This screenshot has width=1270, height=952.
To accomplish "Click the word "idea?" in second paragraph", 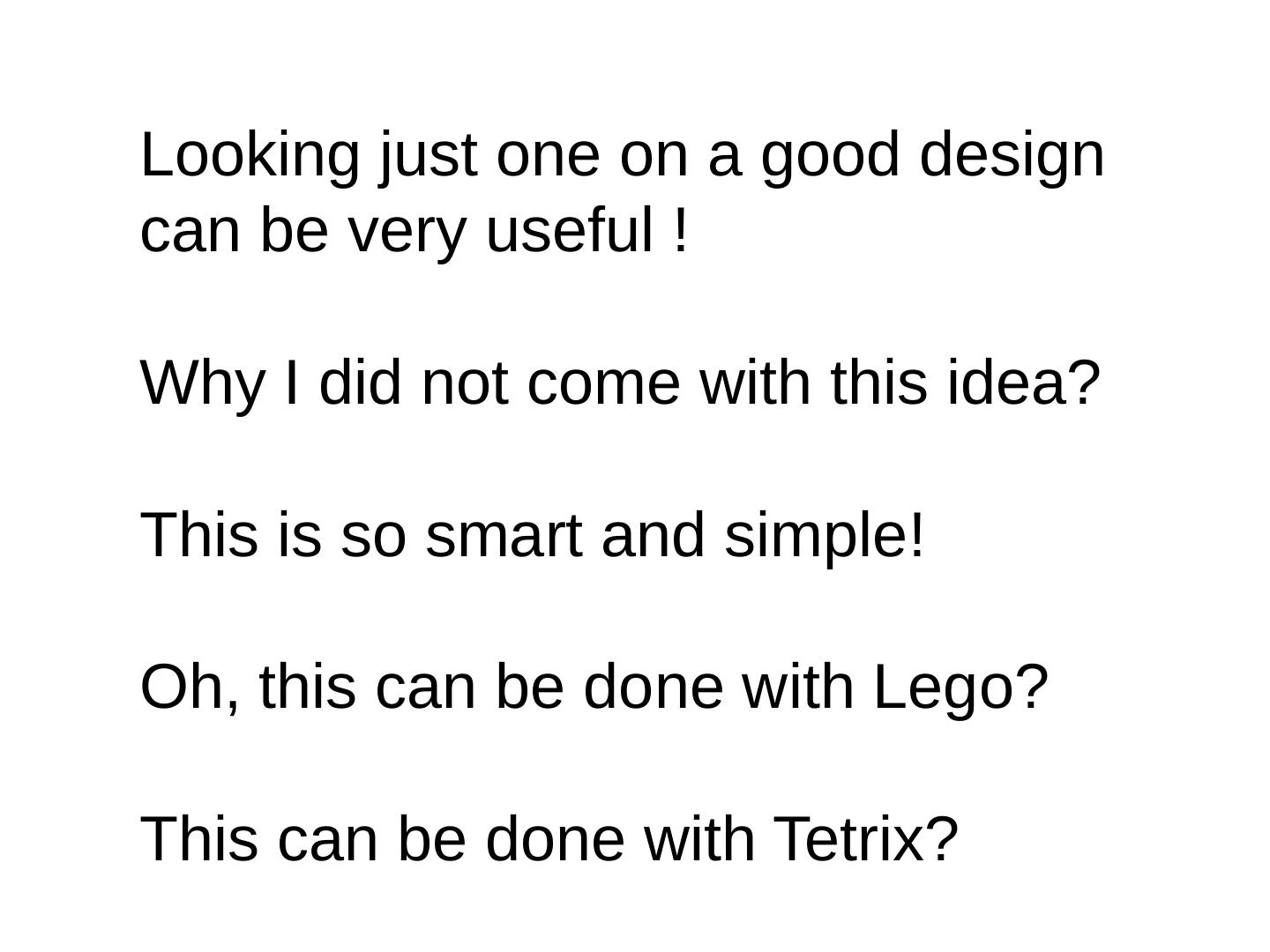I will (x=1024, y=383).
